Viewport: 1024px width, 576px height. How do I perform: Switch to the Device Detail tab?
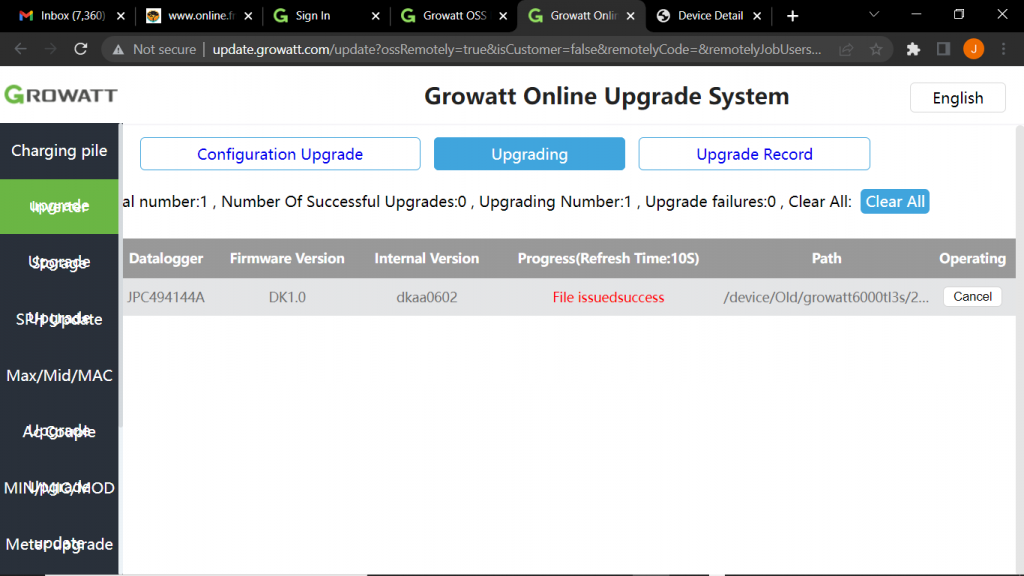pyautogui.click(x=701, y=16)
